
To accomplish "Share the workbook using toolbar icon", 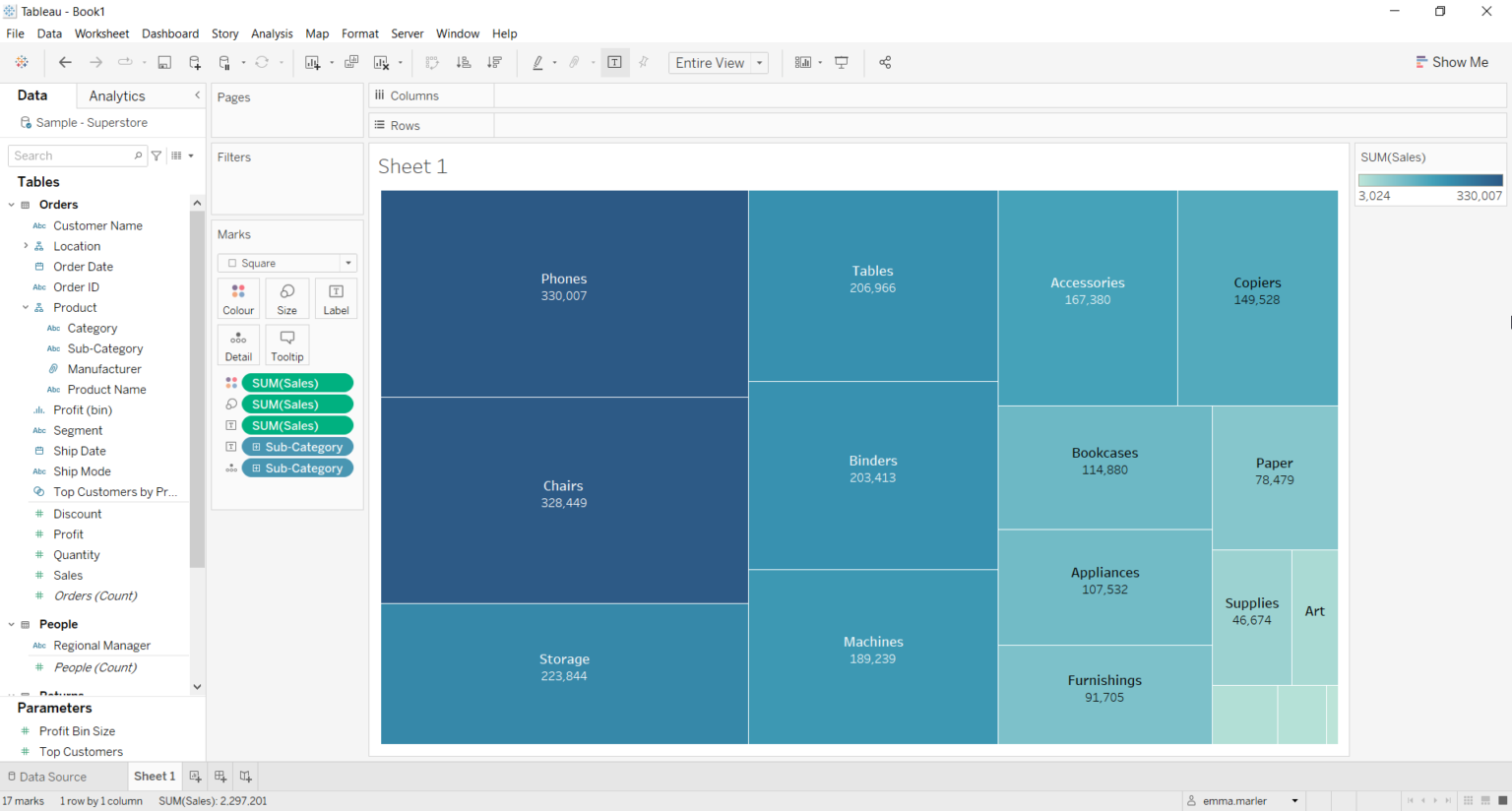I will click(x=885, y=62).
